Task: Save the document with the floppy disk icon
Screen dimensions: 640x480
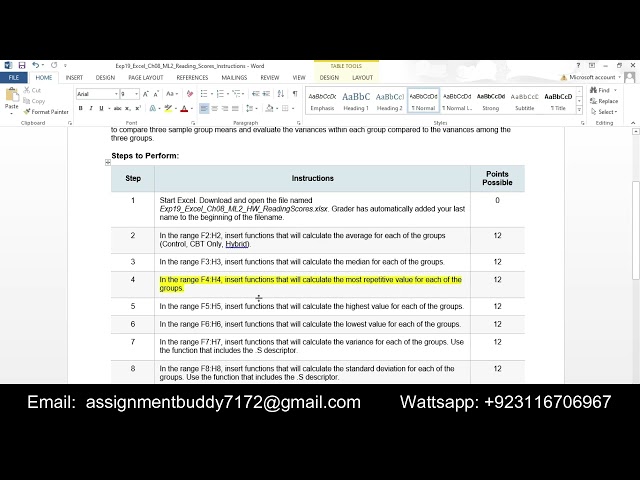Action: 22,65
